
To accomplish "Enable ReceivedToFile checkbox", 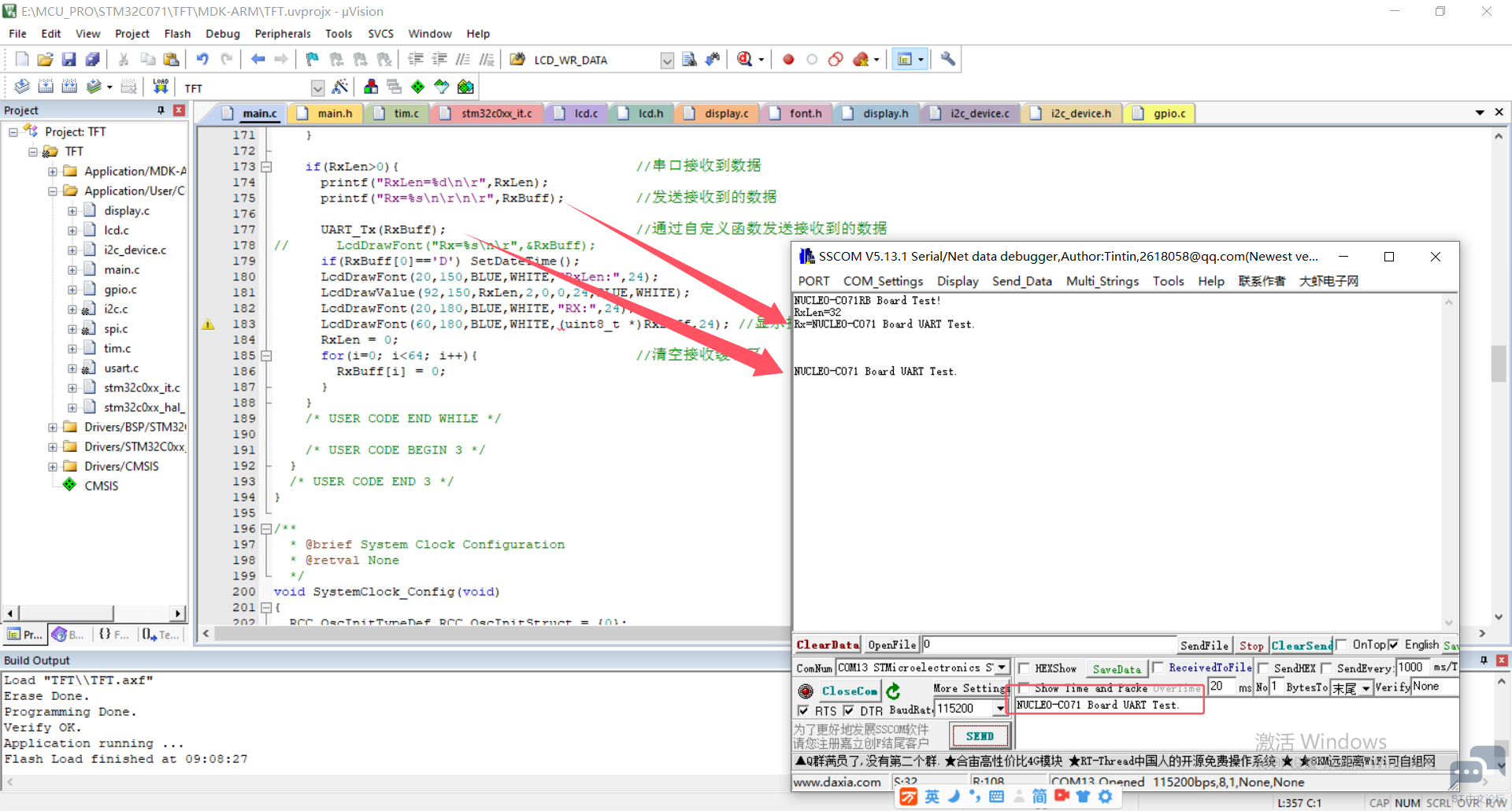I will [x=1158, y=668].
